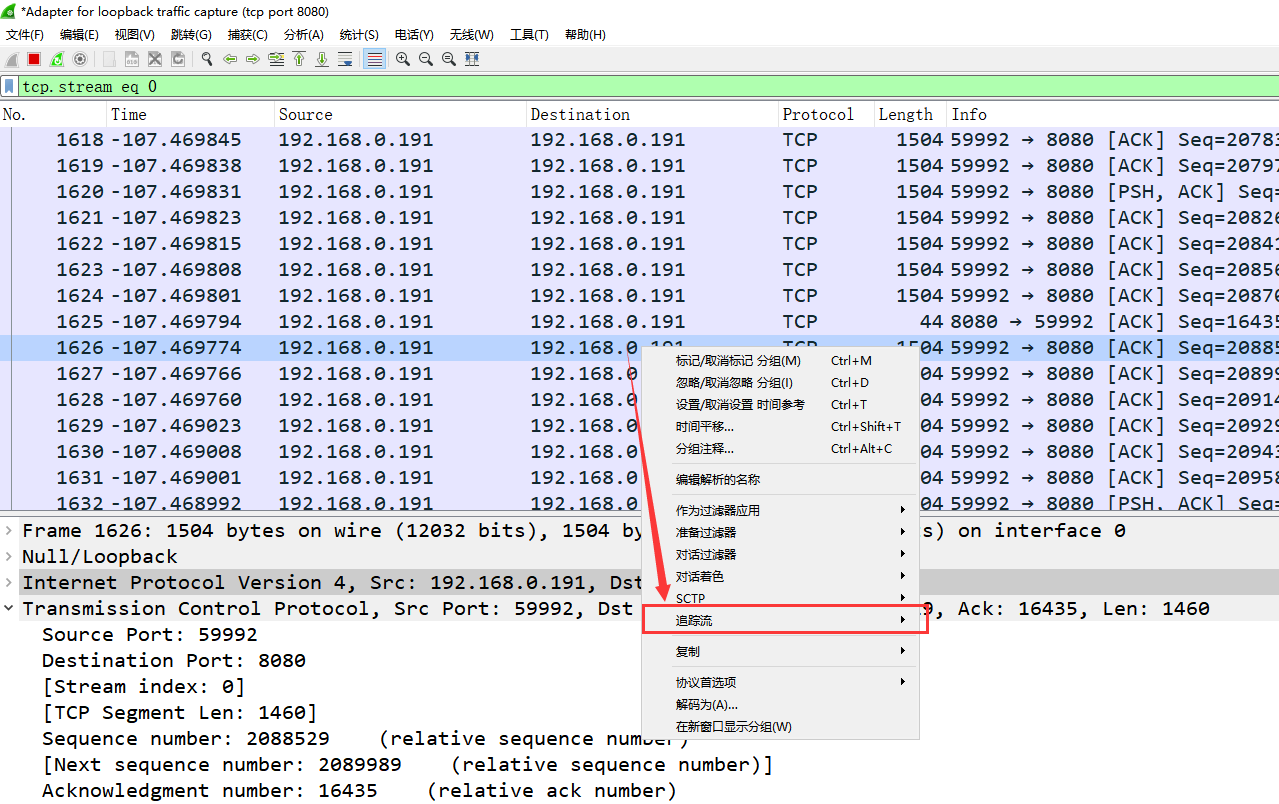Go to previous packet using back arrow
The width and height of the screenshot is (1279, 804).
coord(231,58)
